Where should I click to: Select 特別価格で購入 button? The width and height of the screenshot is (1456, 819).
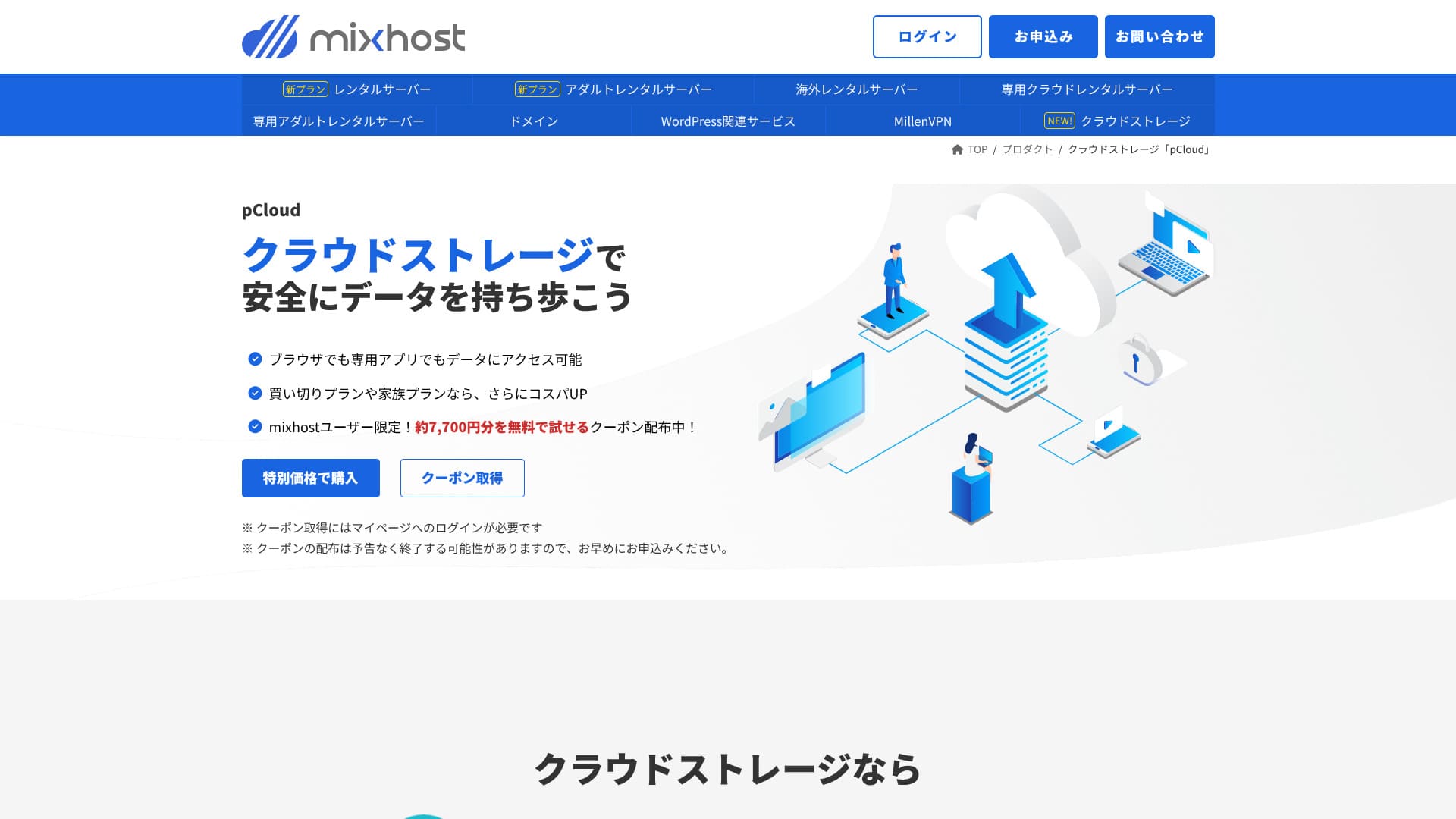click(311, 478)
